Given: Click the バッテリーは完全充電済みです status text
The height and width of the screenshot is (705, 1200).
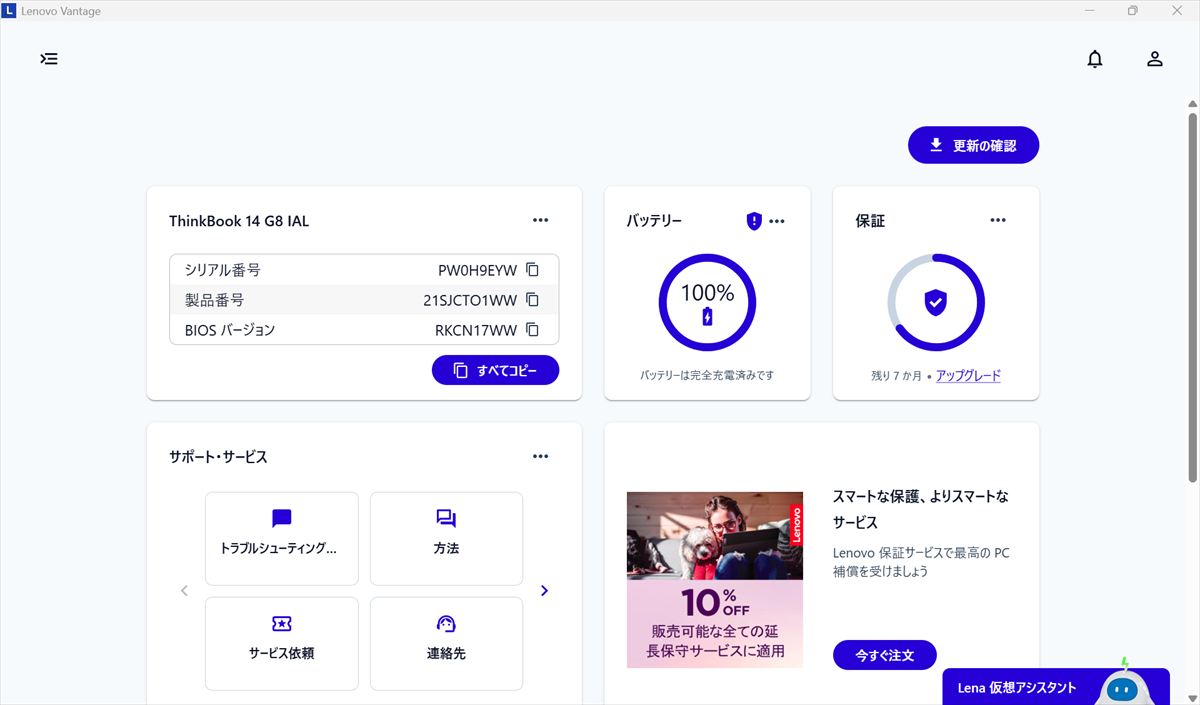Looking at the screenshot, I should (x=707, y=375).
